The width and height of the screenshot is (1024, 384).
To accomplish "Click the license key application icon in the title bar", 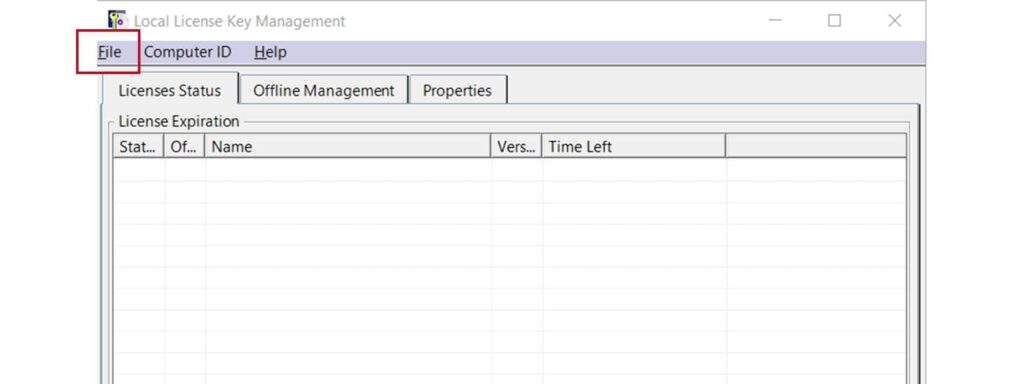I will point(117,20).
